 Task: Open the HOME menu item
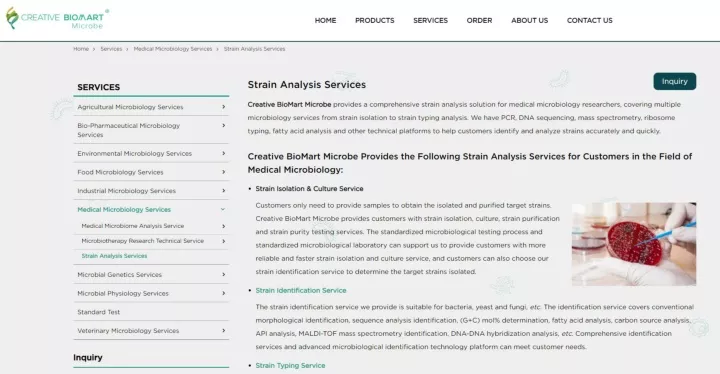coord(325,21)
